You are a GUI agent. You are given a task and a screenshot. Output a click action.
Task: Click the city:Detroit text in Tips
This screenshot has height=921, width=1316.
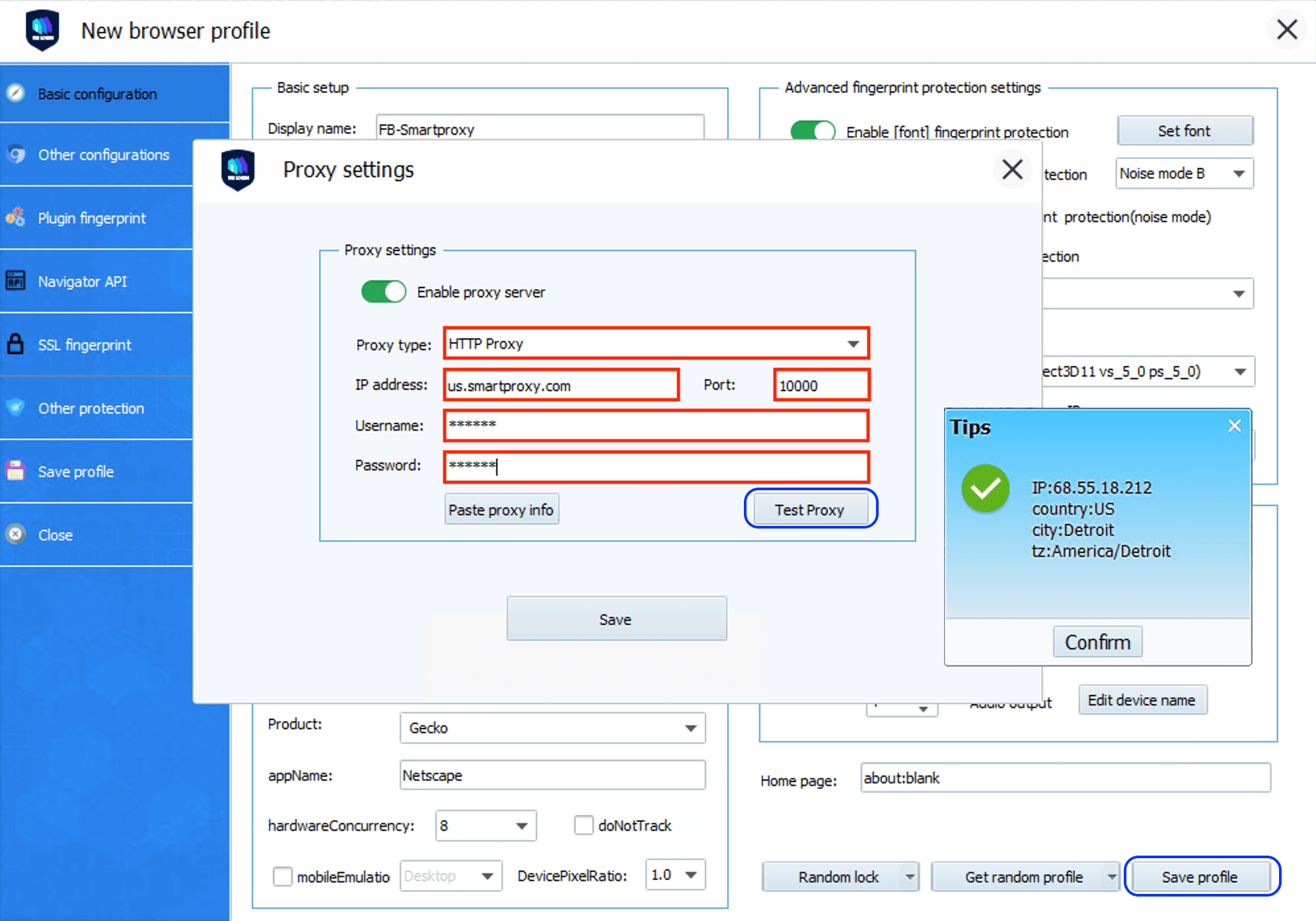point(1072,530)
